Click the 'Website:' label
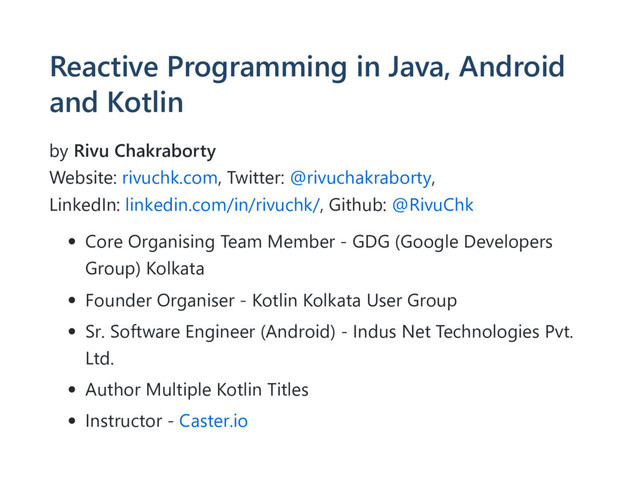640x480 pixels. pos(84,178)
